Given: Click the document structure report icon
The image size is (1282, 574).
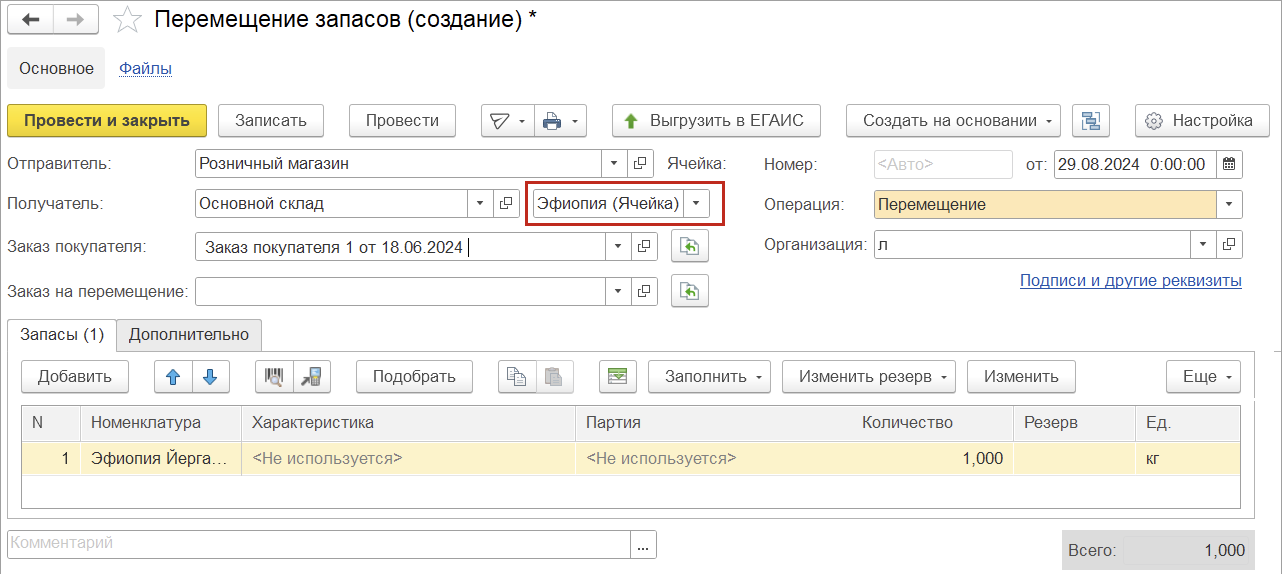Looking at the screenshot, I should point(1091,121).
